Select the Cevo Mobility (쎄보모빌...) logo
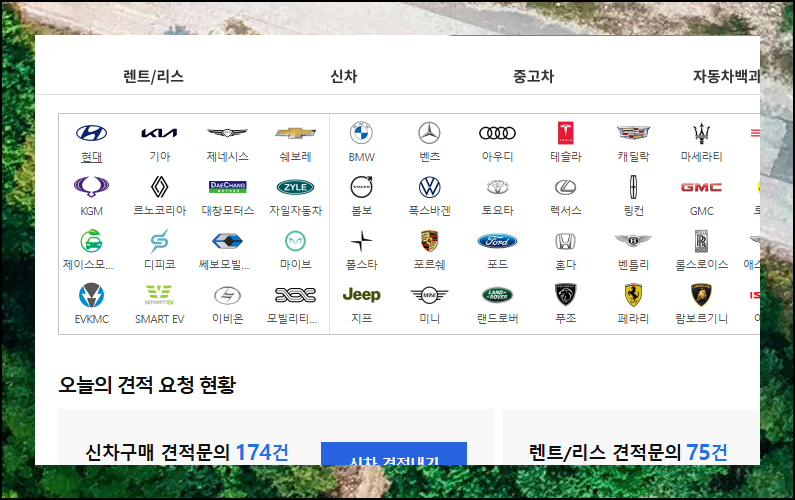Screen dimensions: 795x500 tap(227, 241)
